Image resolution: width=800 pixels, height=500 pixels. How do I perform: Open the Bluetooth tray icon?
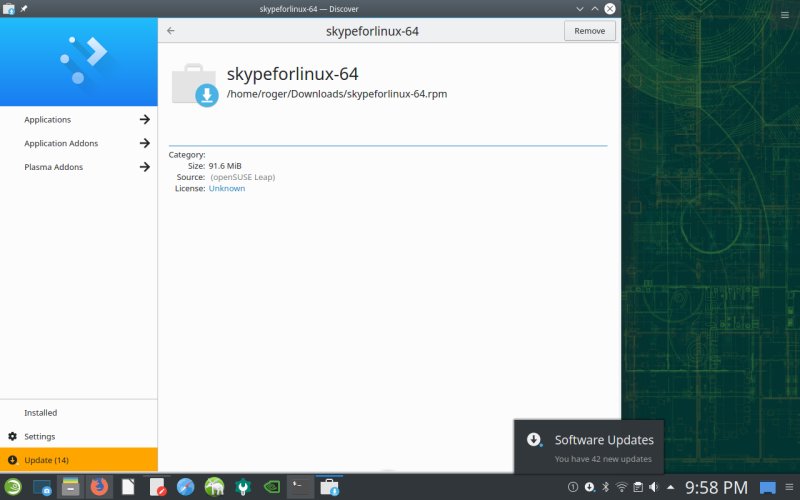(x=606, y=487)
